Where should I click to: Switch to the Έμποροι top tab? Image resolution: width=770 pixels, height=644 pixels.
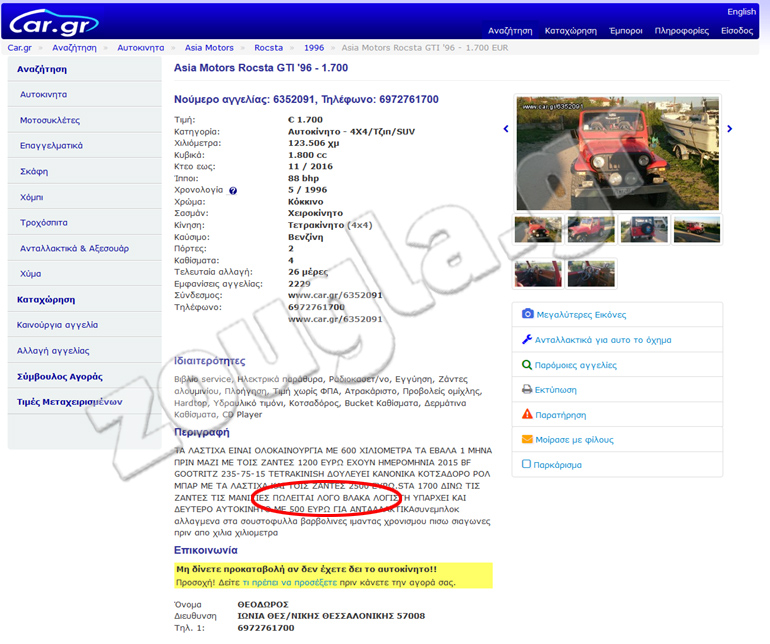(625, 31)
